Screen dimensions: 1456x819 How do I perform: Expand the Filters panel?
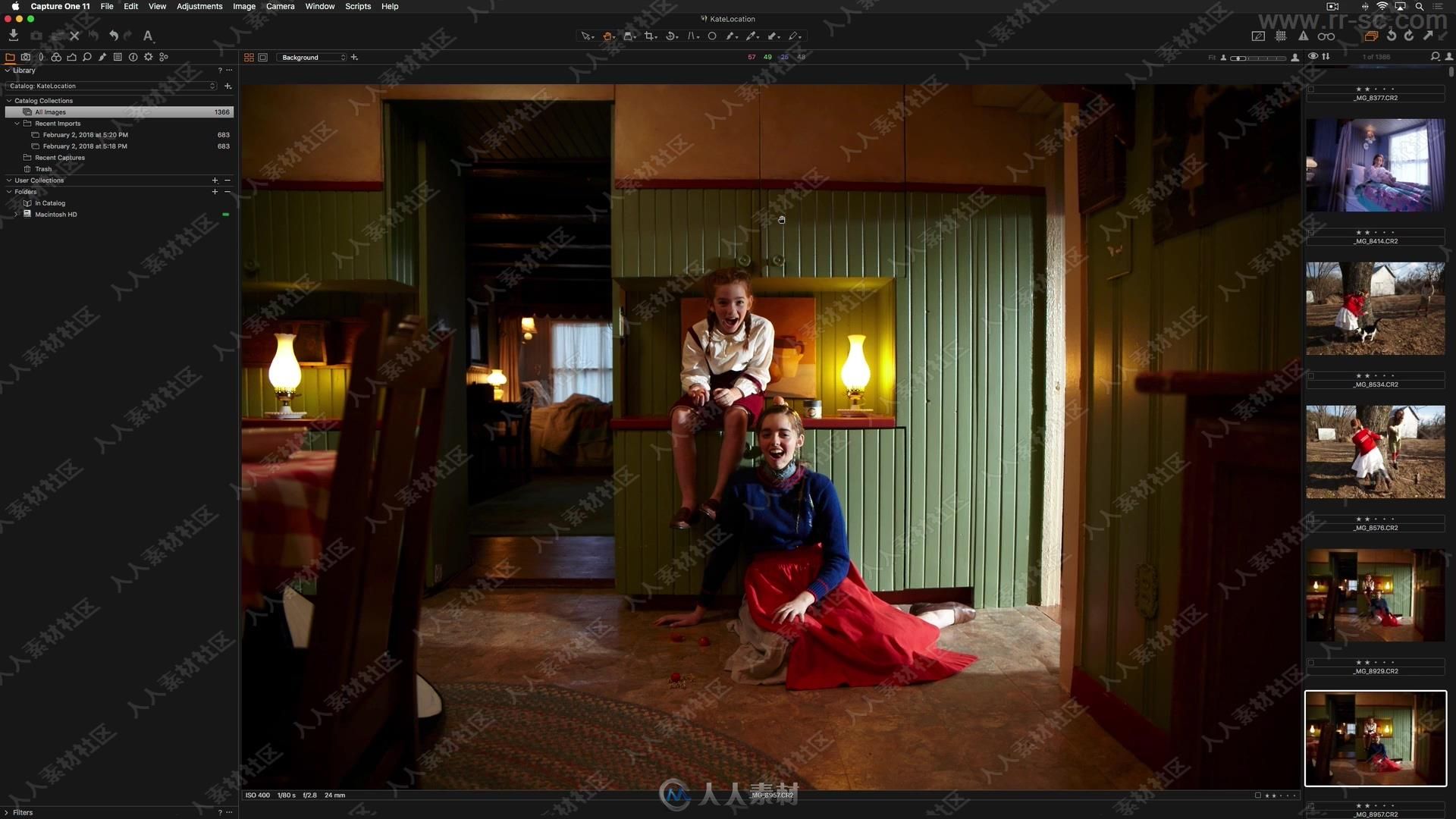click(x=8, y=812)
